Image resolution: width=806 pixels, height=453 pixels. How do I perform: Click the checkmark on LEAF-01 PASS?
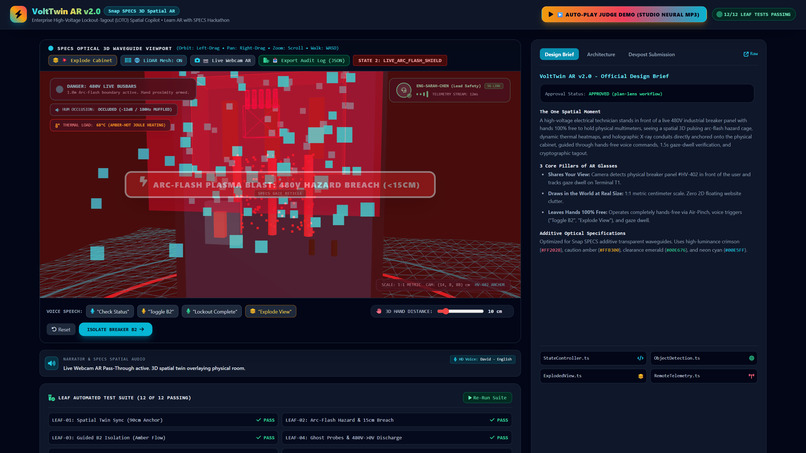259,420
